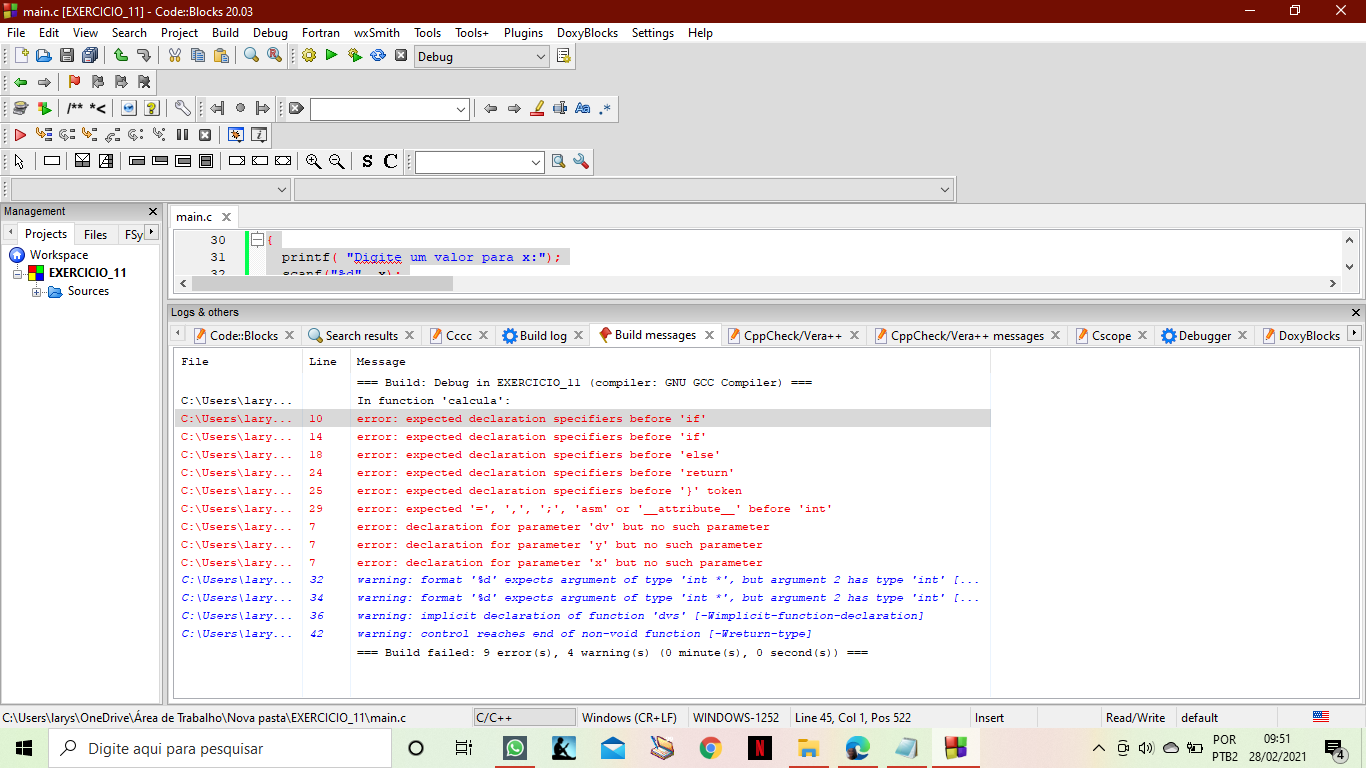The width and height of the screenshot is (1366, 768).
Task: Zoom in with the plus magnifier icon
Action: [x=314, y=161]
